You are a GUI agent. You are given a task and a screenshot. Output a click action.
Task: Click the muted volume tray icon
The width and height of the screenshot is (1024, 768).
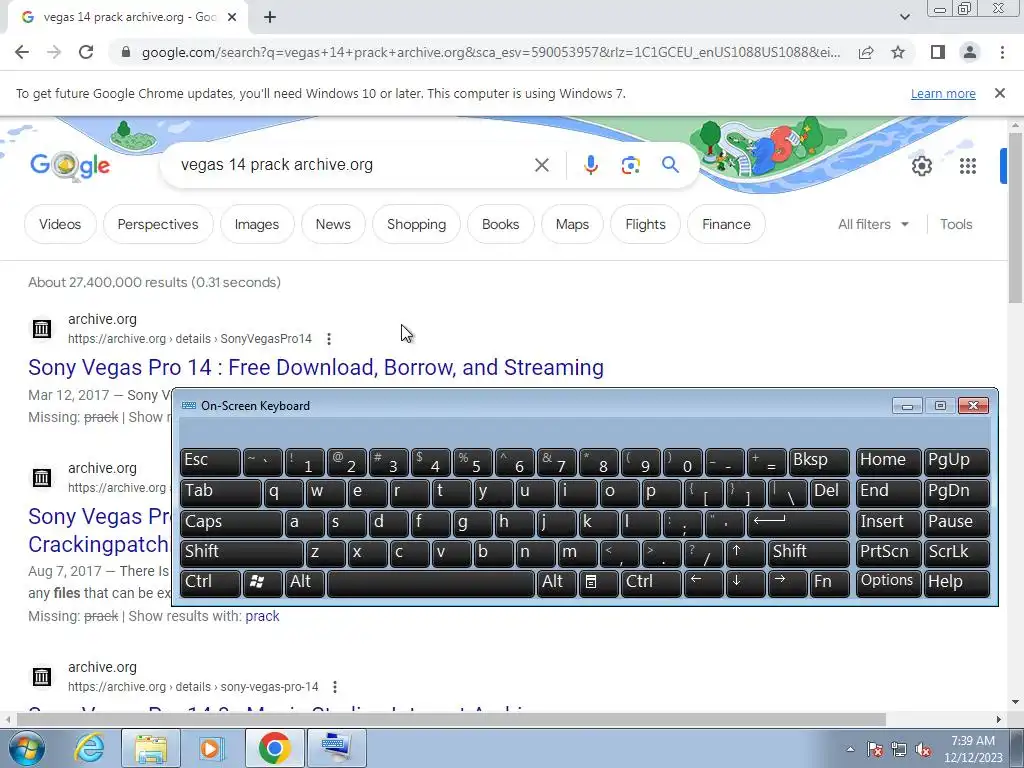coord(923,749)
